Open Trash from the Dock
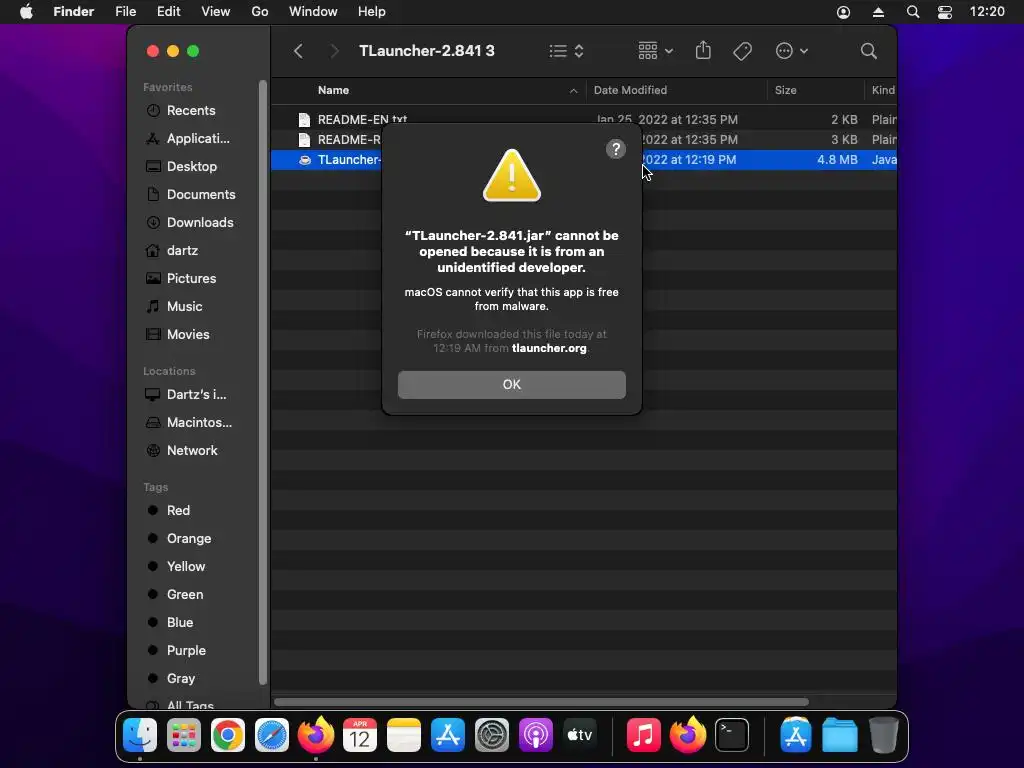The height and width of the screenshot is (768, 1024). (884, 735)
